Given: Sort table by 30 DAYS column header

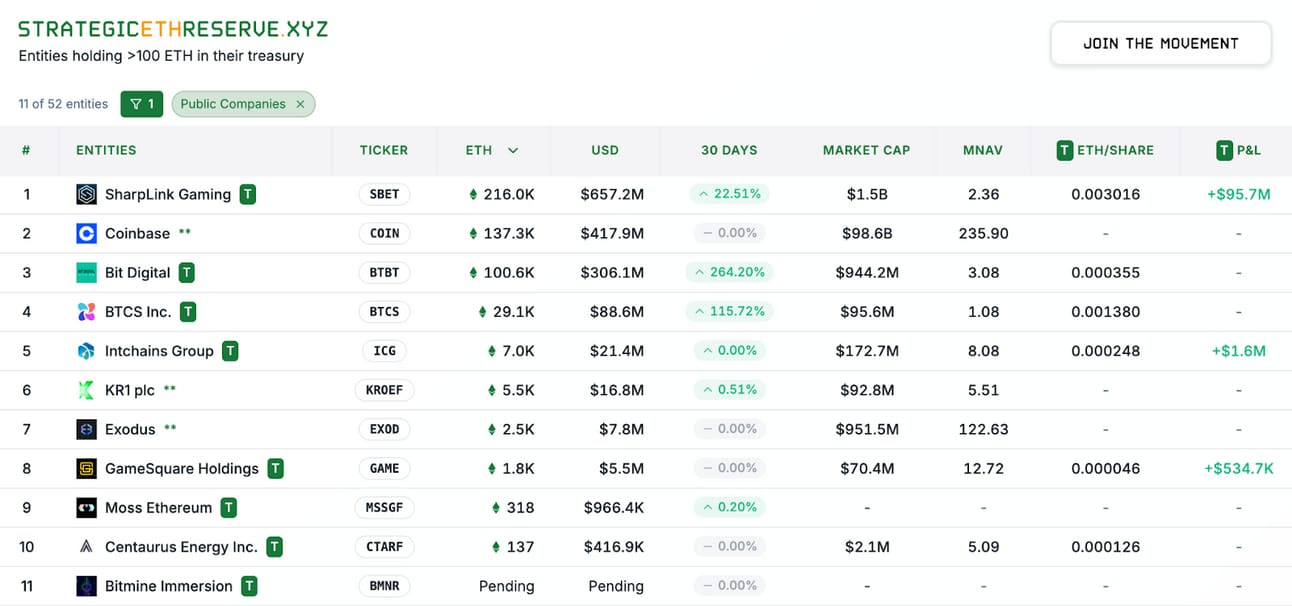Looking at the screenshot, I should coord(729,150).
